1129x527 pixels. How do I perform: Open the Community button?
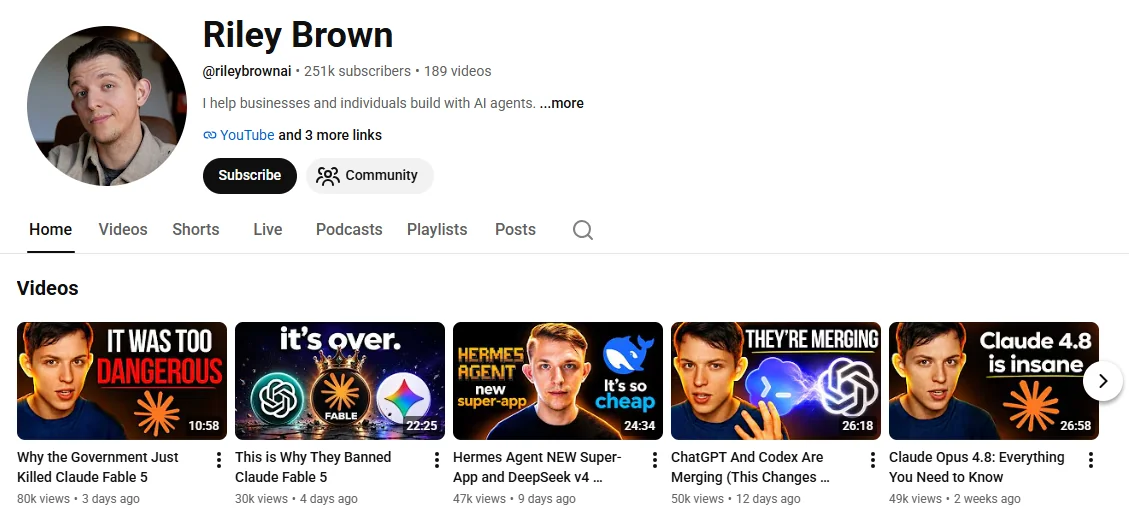[369, 176]
